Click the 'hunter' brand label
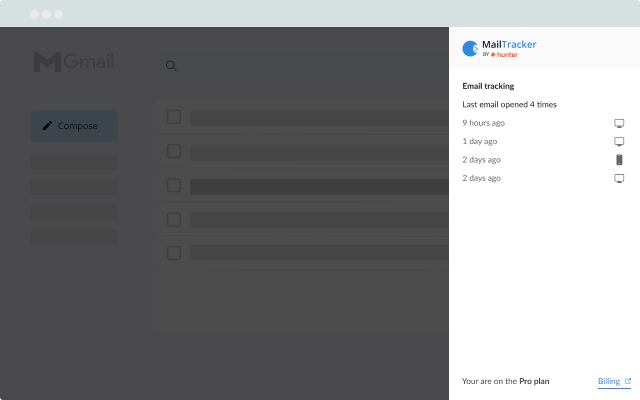 504,55
